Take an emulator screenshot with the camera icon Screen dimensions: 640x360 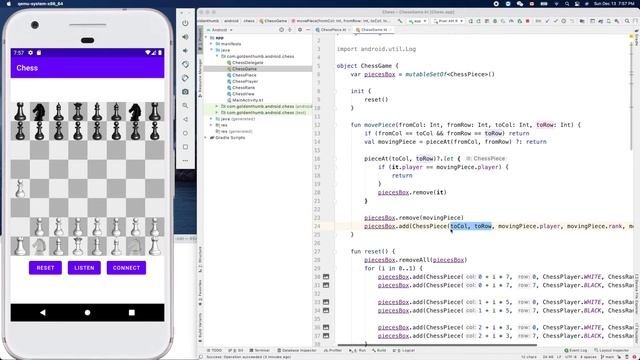185,92
